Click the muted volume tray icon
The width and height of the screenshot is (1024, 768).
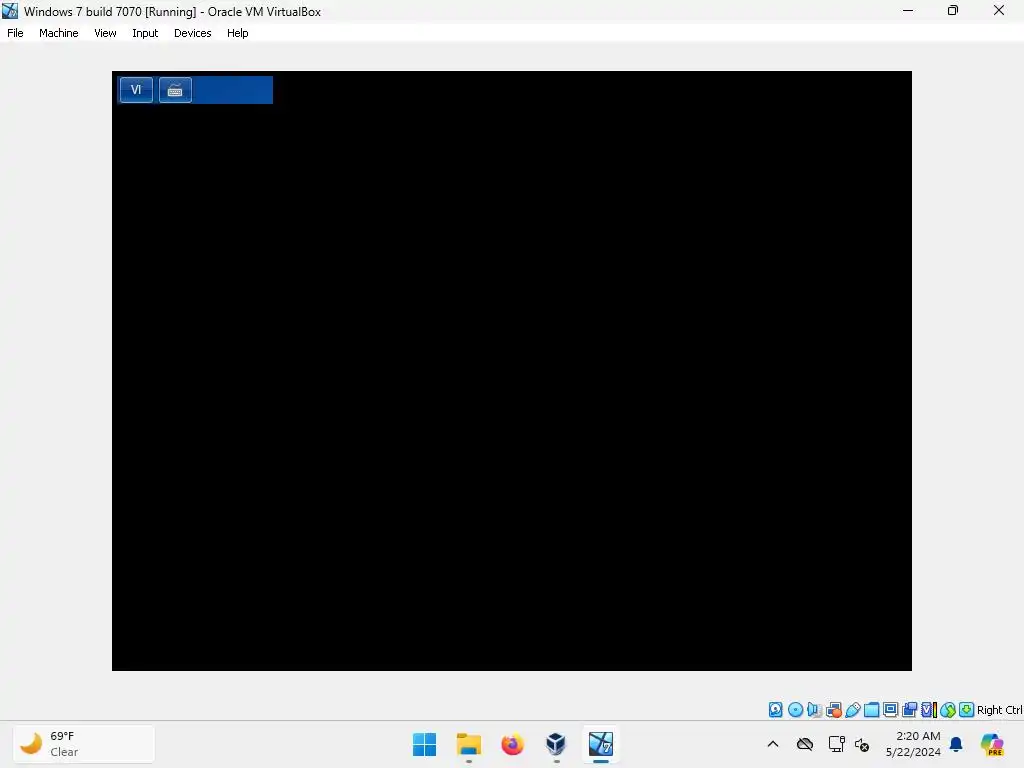tap(862, 744)
